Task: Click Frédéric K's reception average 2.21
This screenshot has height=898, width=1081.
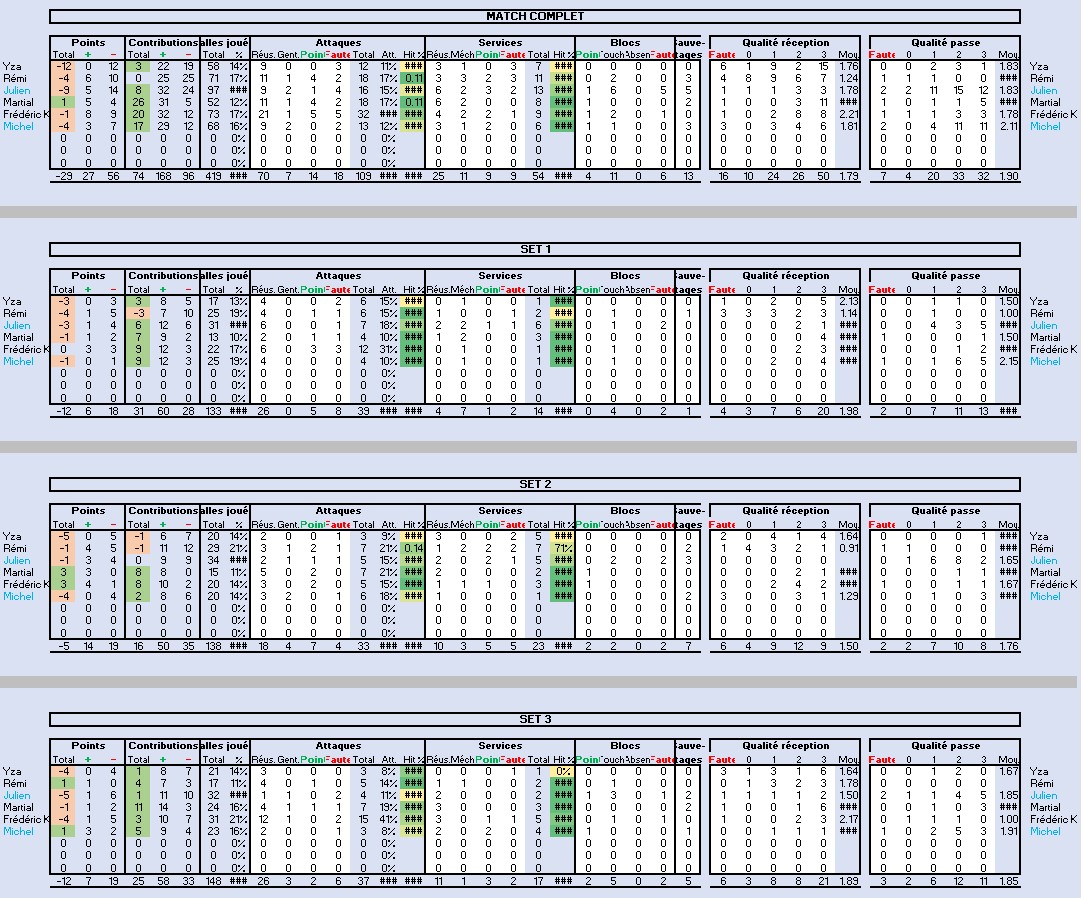Action: 849,114
